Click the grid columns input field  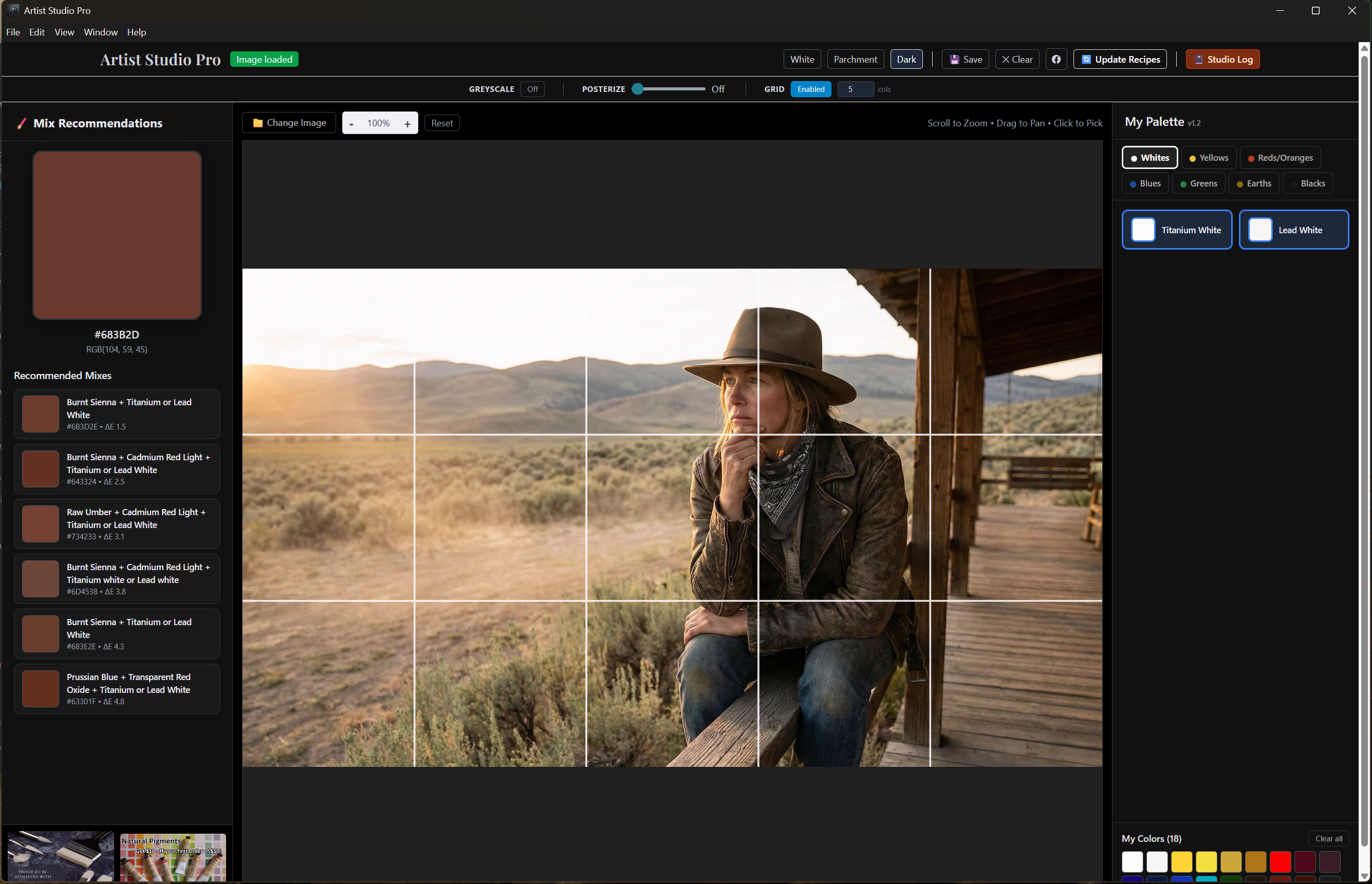tap(855, 89)
